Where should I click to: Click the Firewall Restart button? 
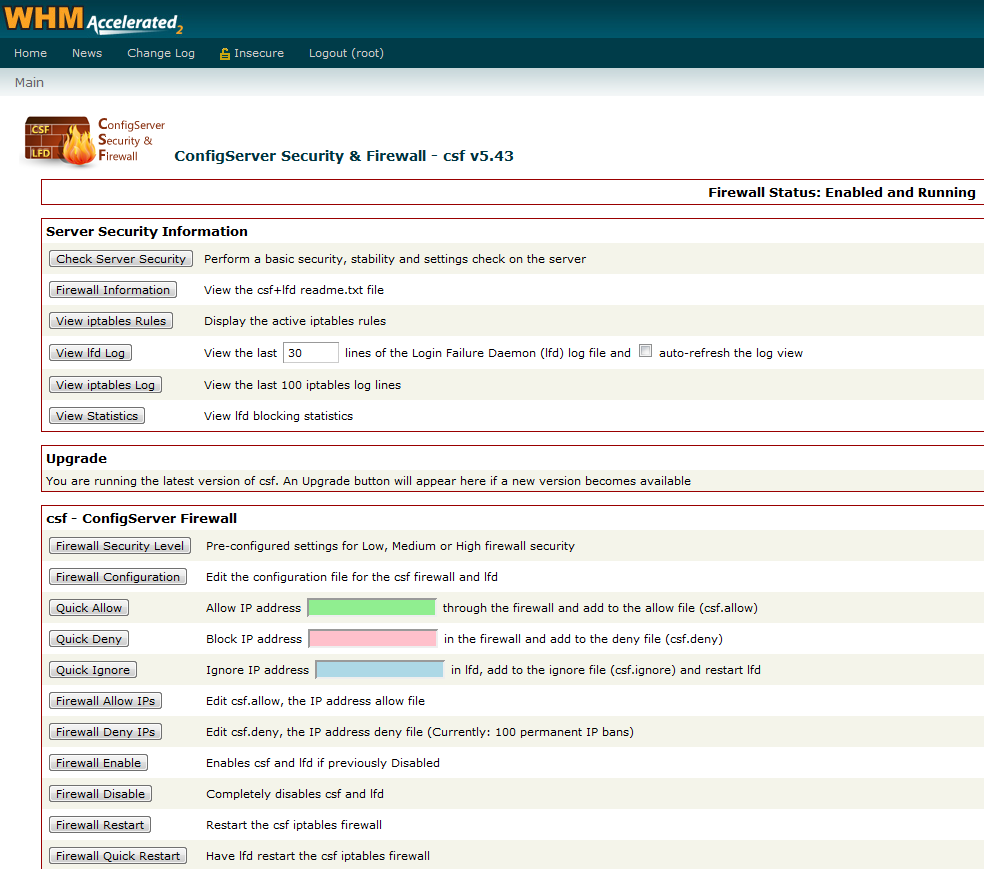coord(100,825)
